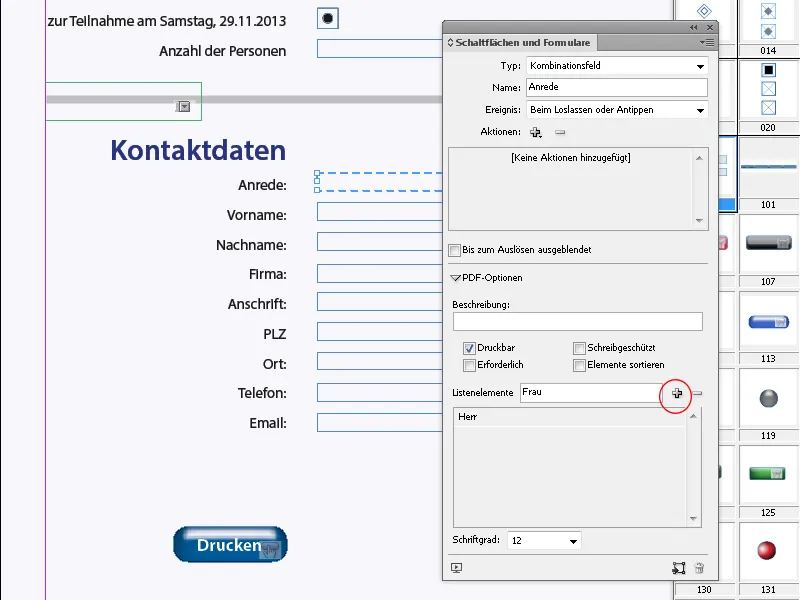The height and width of the screenshot is (600, 800).
Task: Click the Email form field
Action: 380,423
